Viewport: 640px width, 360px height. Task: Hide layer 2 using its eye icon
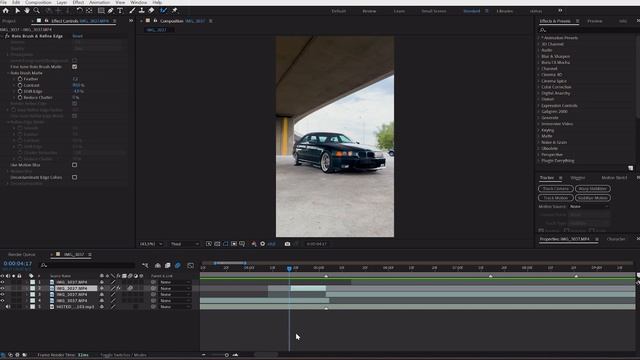(2, 288)
